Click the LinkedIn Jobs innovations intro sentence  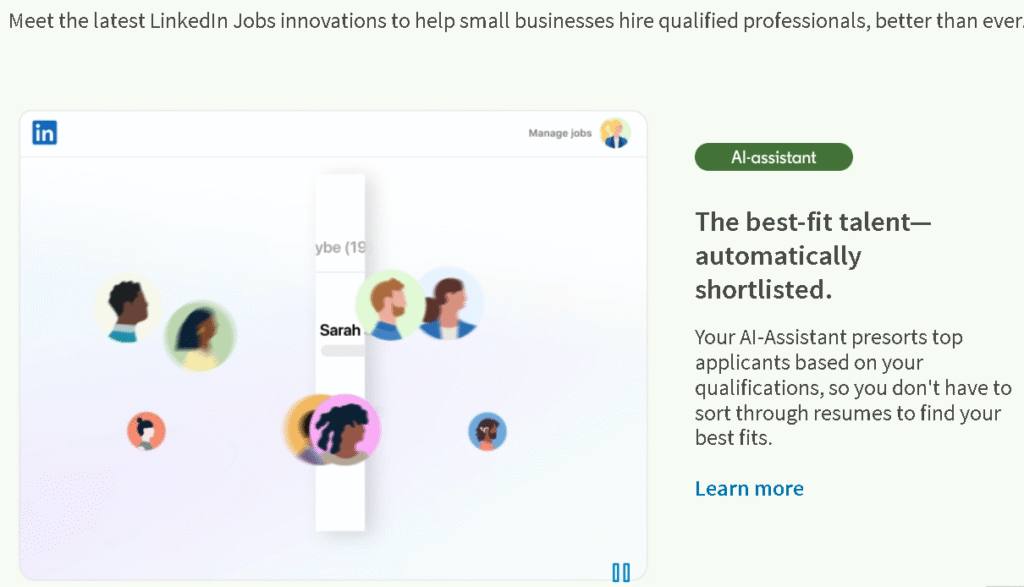click(x=512, y=22)
